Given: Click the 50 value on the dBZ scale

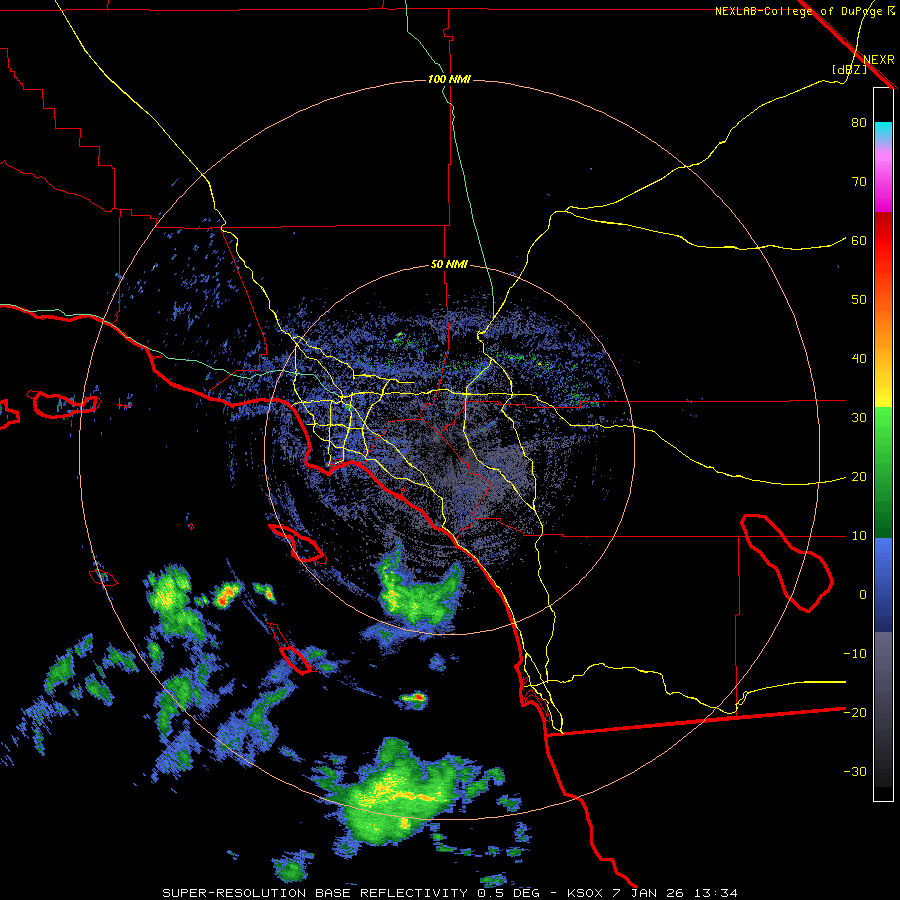Looking at the screenshot, I should (859, 300).
